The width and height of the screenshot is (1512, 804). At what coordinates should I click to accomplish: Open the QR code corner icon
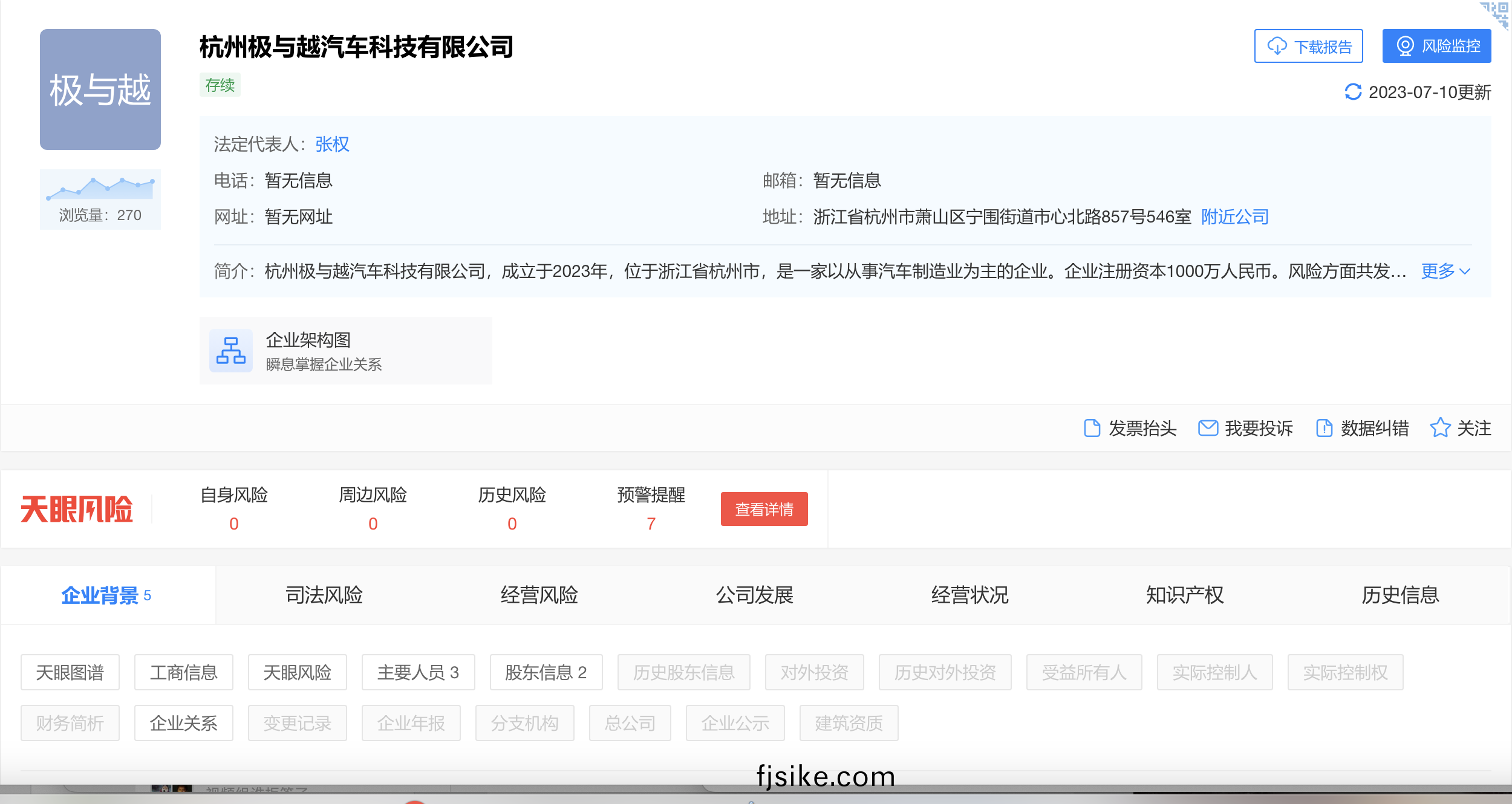coord(1496,13)
